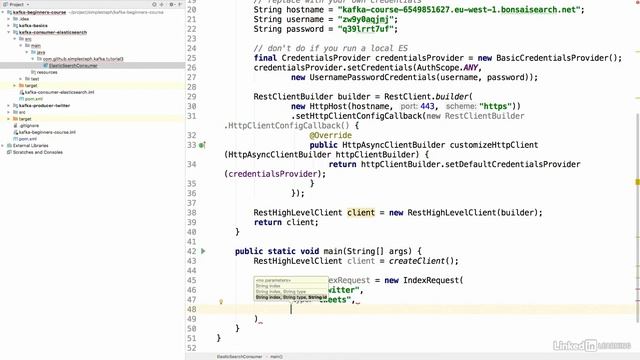The width and height of the screenshot is (640, 360).
Task: Click port value 443
Action: pos(427,106)
